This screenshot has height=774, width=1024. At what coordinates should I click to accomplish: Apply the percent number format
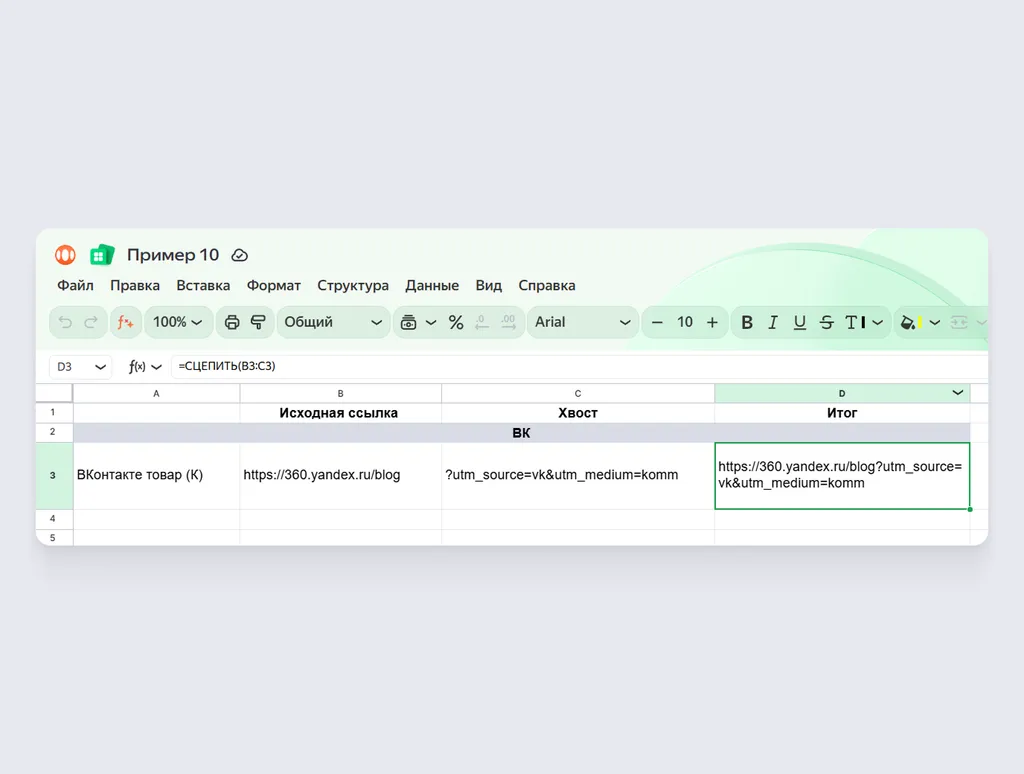tap(456, 322)
